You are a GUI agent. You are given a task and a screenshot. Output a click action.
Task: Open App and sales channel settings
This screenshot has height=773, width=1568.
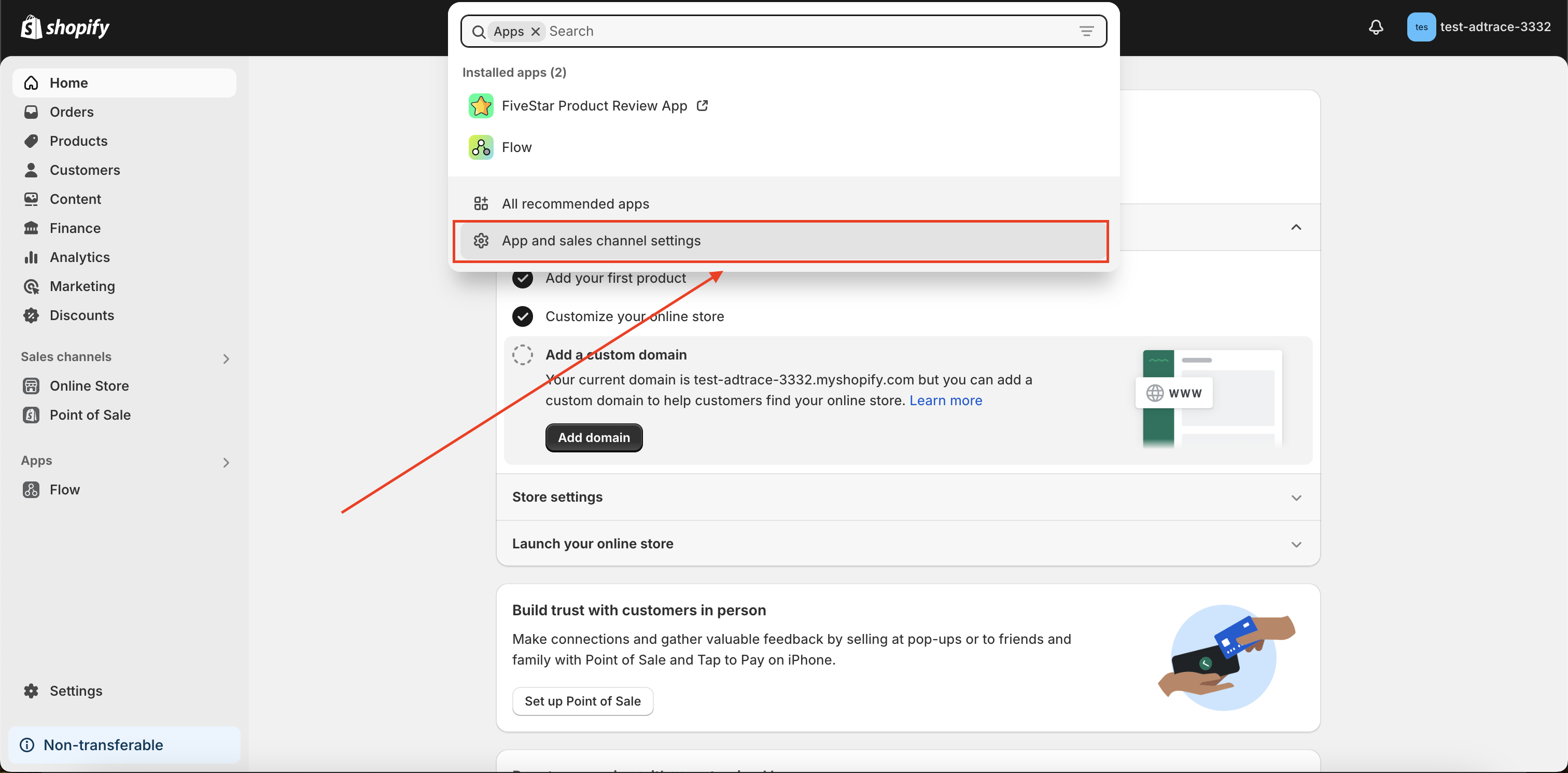tap(783, 241)
